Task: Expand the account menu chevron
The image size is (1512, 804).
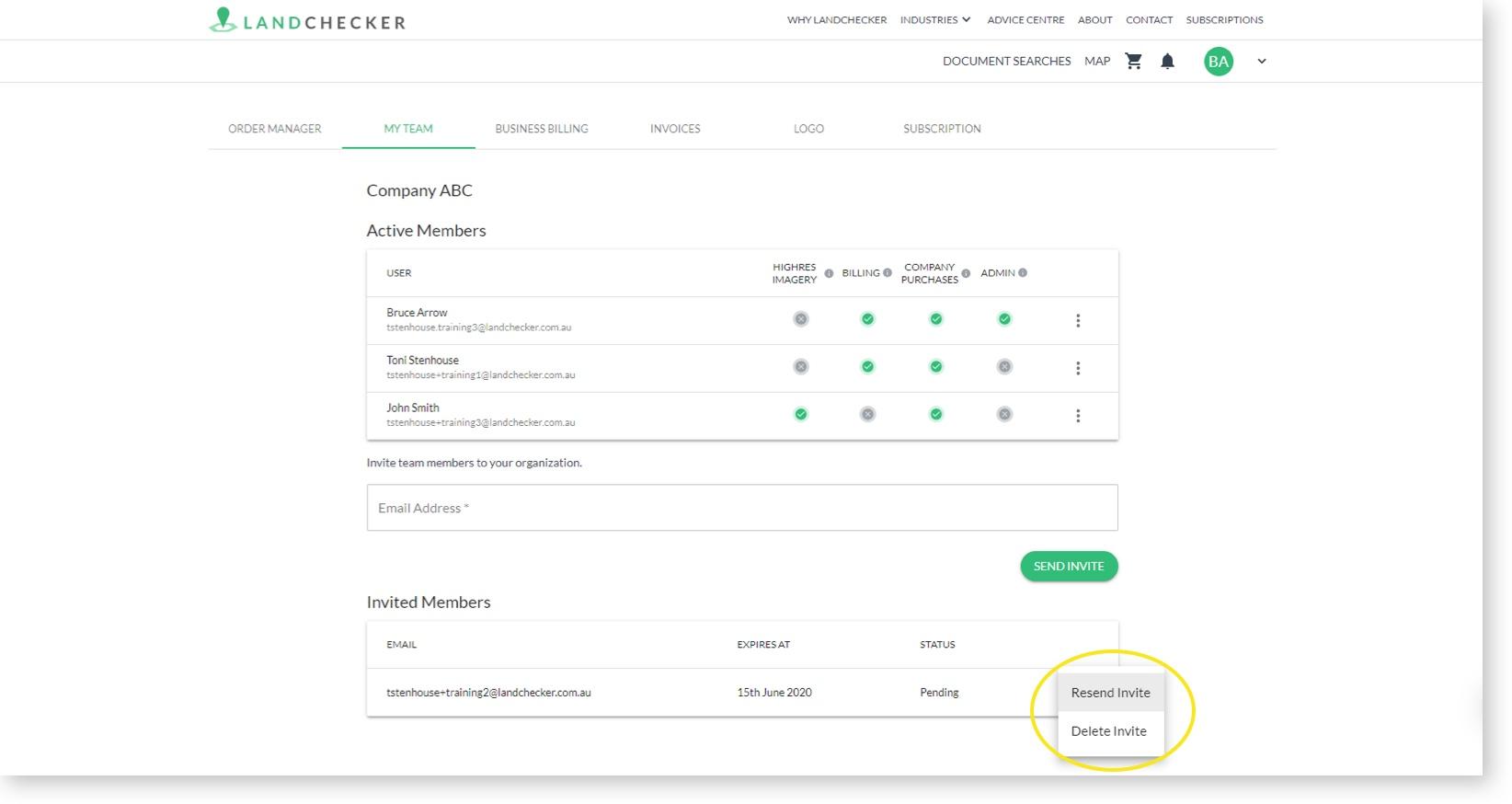Action: (1262, 62)
